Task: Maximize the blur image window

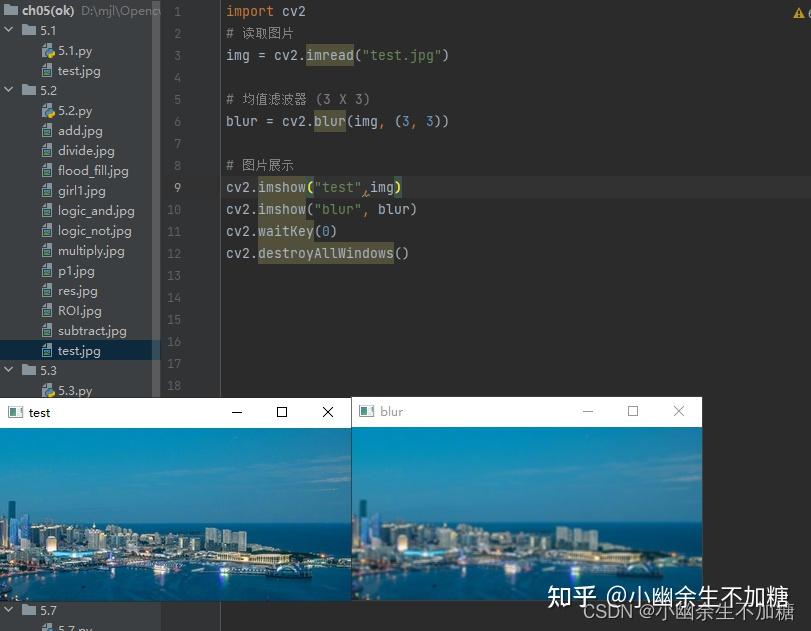Action: pyautogui.click(x=632, y=410)
